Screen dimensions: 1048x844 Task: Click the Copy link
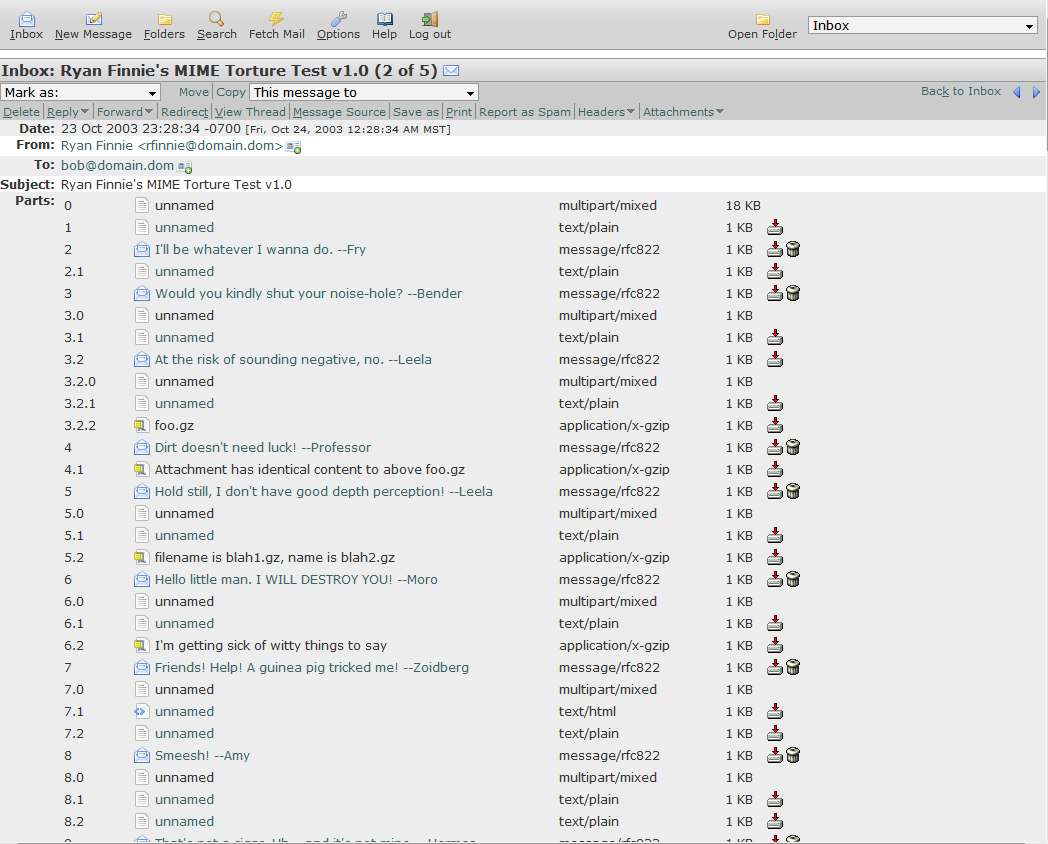pyautogui.click(x=231, y=92)
